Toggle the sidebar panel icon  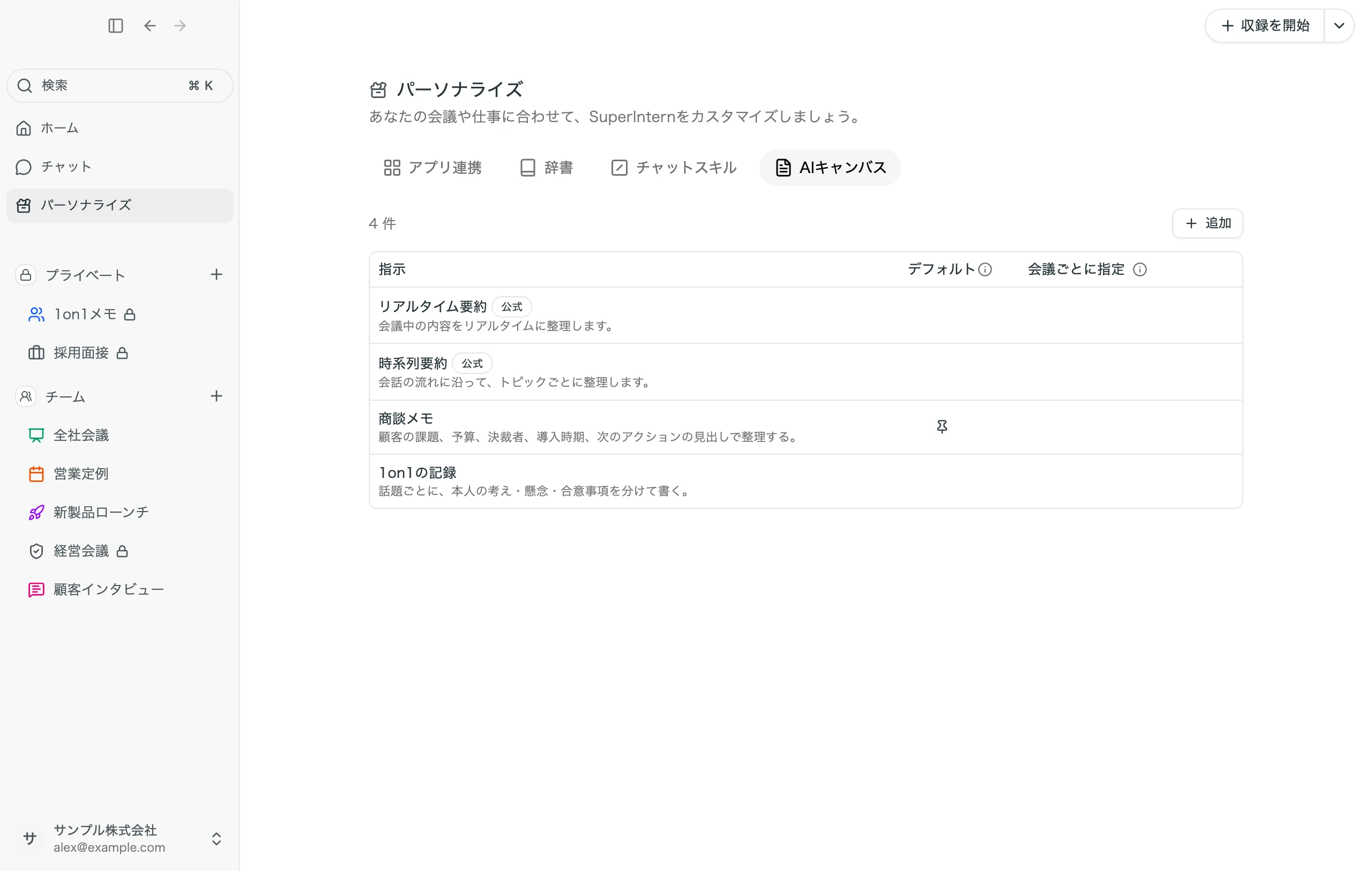pos(116,26)
